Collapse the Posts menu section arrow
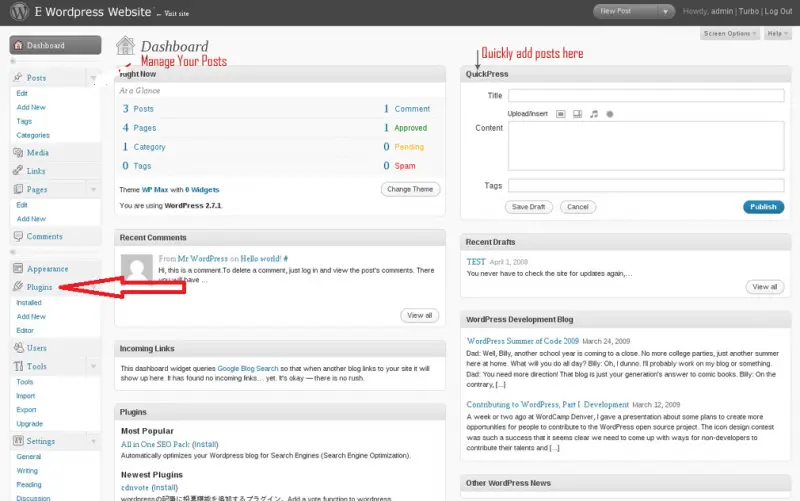The height and width of the screenshot is (501, 800). point(93,78)
